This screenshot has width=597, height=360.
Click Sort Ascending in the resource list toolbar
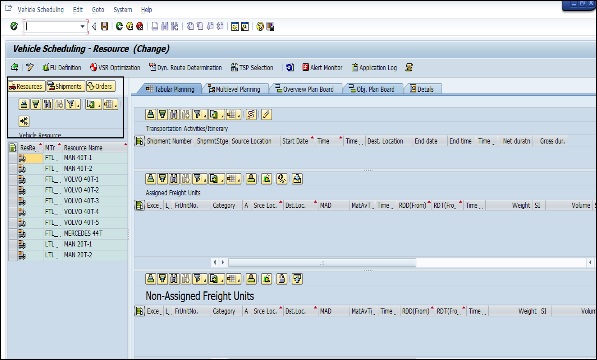[24, 104]
